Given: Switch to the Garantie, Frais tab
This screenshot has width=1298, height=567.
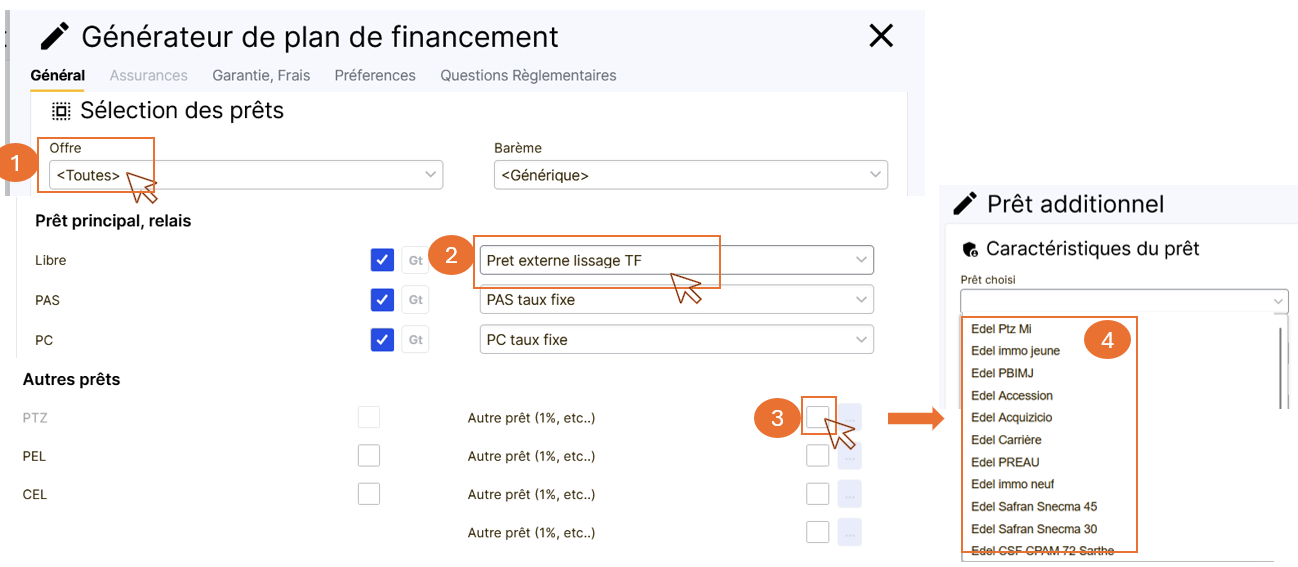Looking at the screenshot, I should tap(261, 75).
